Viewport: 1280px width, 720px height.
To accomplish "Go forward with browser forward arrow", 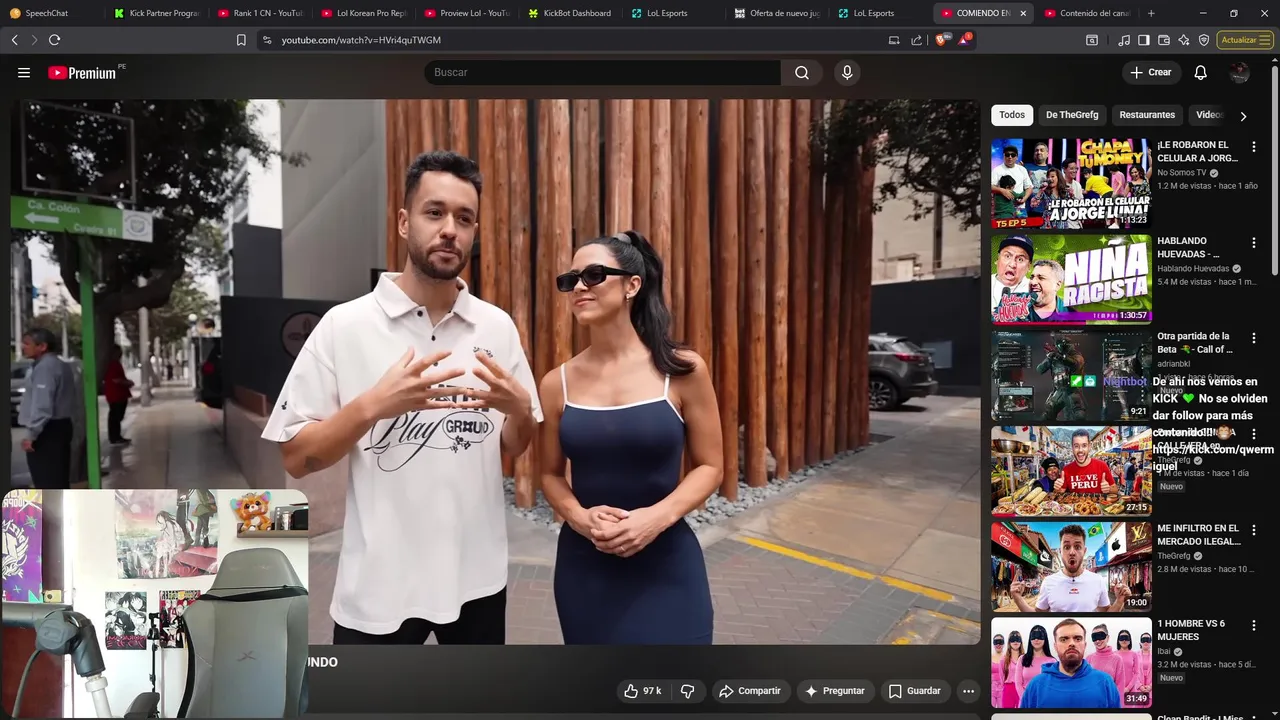I will (34, 40).
